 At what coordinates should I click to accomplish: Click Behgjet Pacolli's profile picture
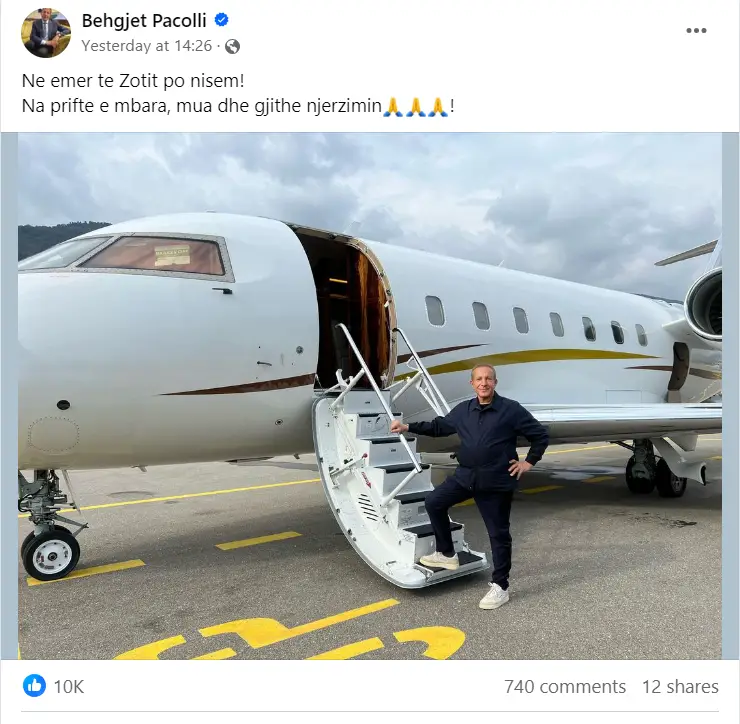(x=46, y=33)
